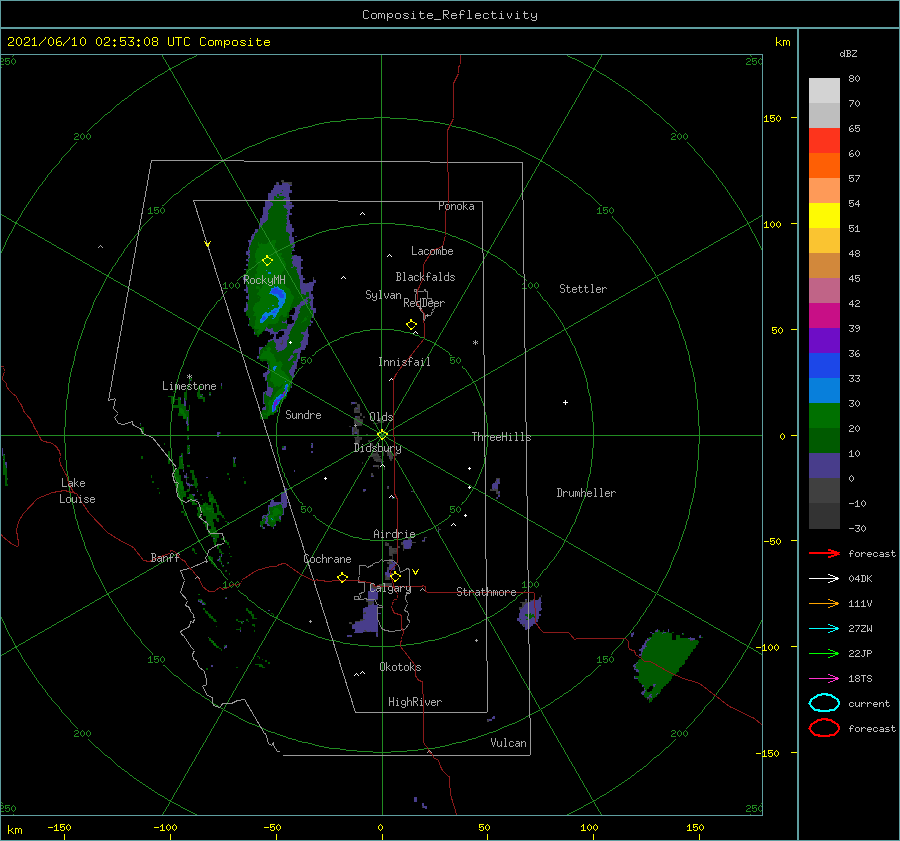Click 150 on right km axis
This screenshot has height=841, width=900.
pos(772,118)
